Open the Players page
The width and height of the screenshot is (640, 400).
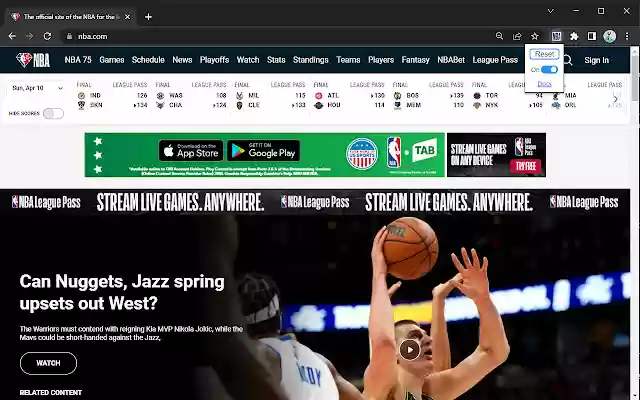pos(381,60)
